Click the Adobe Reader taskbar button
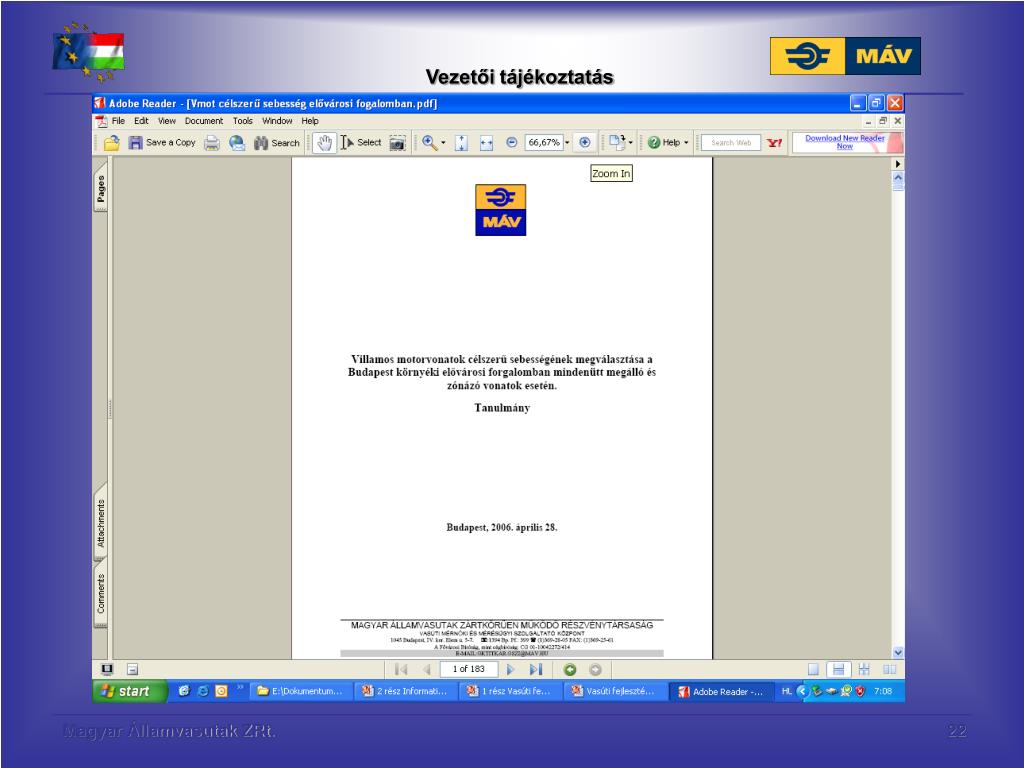1024x768 pixels. [x=720, y=691]
